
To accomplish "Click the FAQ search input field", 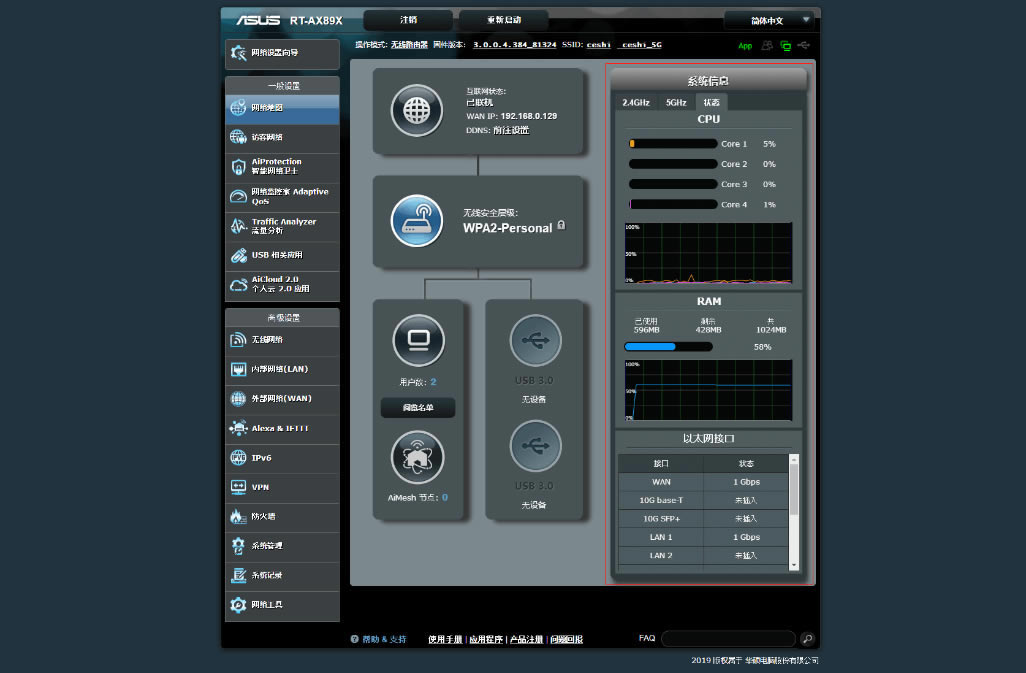I will (x=728, y=639).
